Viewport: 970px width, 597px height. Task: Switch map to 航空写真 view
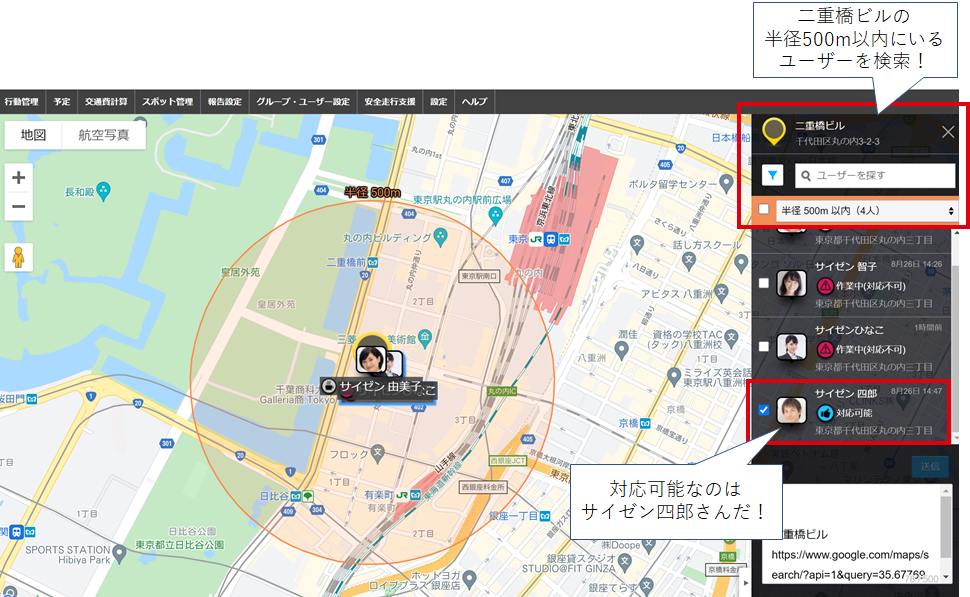coord(104,135)
